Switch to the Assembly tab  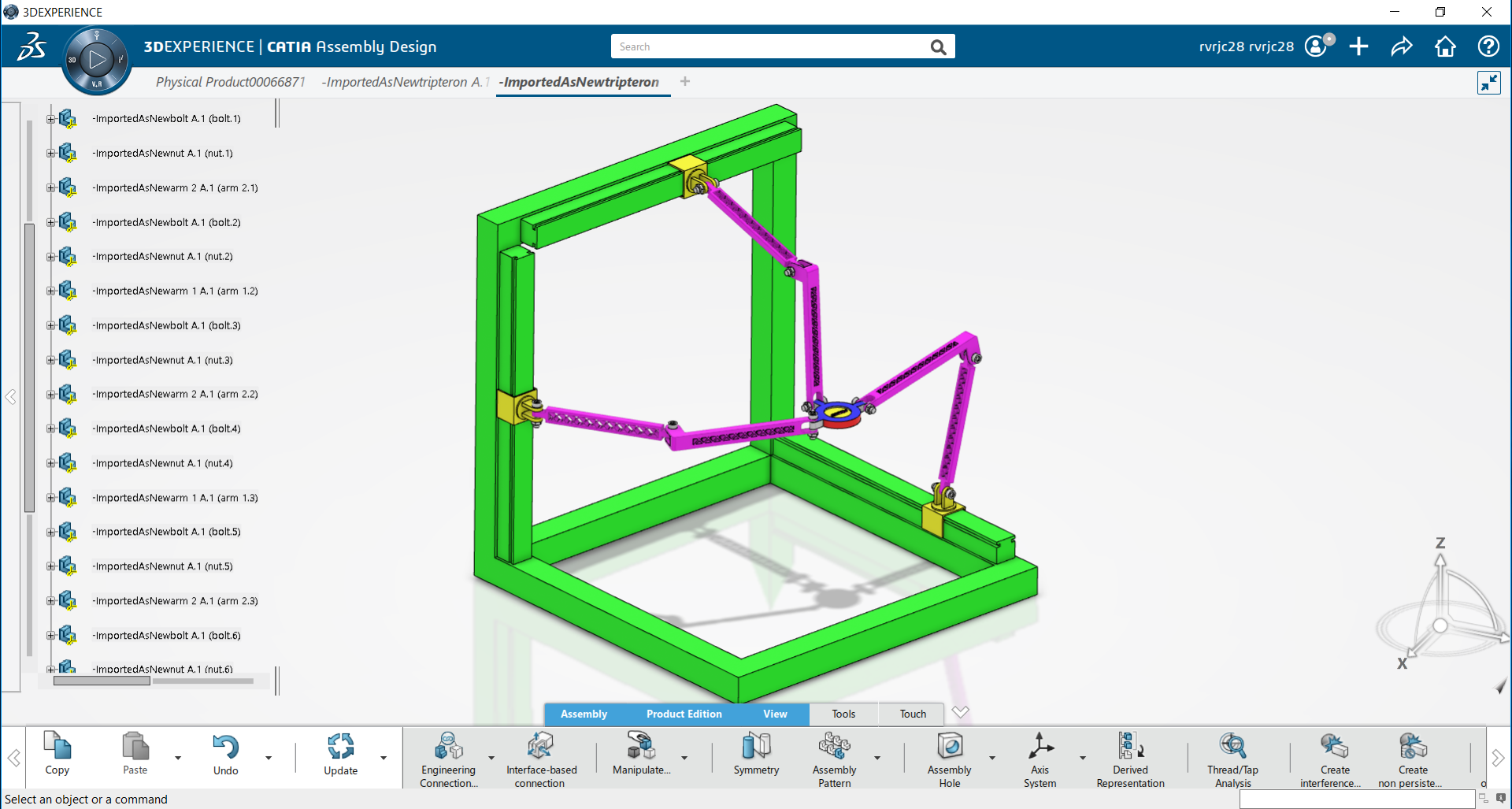(x=584, y=714)
